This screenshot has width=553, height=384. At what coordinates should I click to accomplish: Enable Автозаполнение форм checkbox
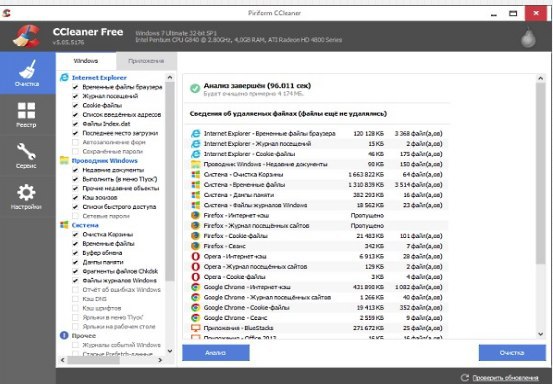click(75, 142)
